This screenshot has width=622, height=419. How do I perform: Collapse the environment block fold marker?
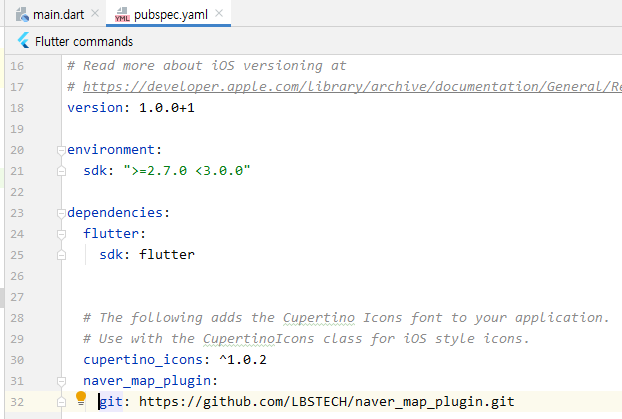click(61, 150)
